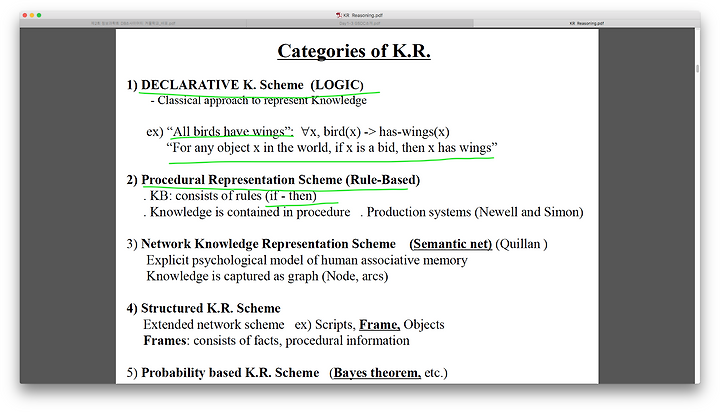Click 'Frames: consists of facts, procedural information'

click(x=276, y=341)
